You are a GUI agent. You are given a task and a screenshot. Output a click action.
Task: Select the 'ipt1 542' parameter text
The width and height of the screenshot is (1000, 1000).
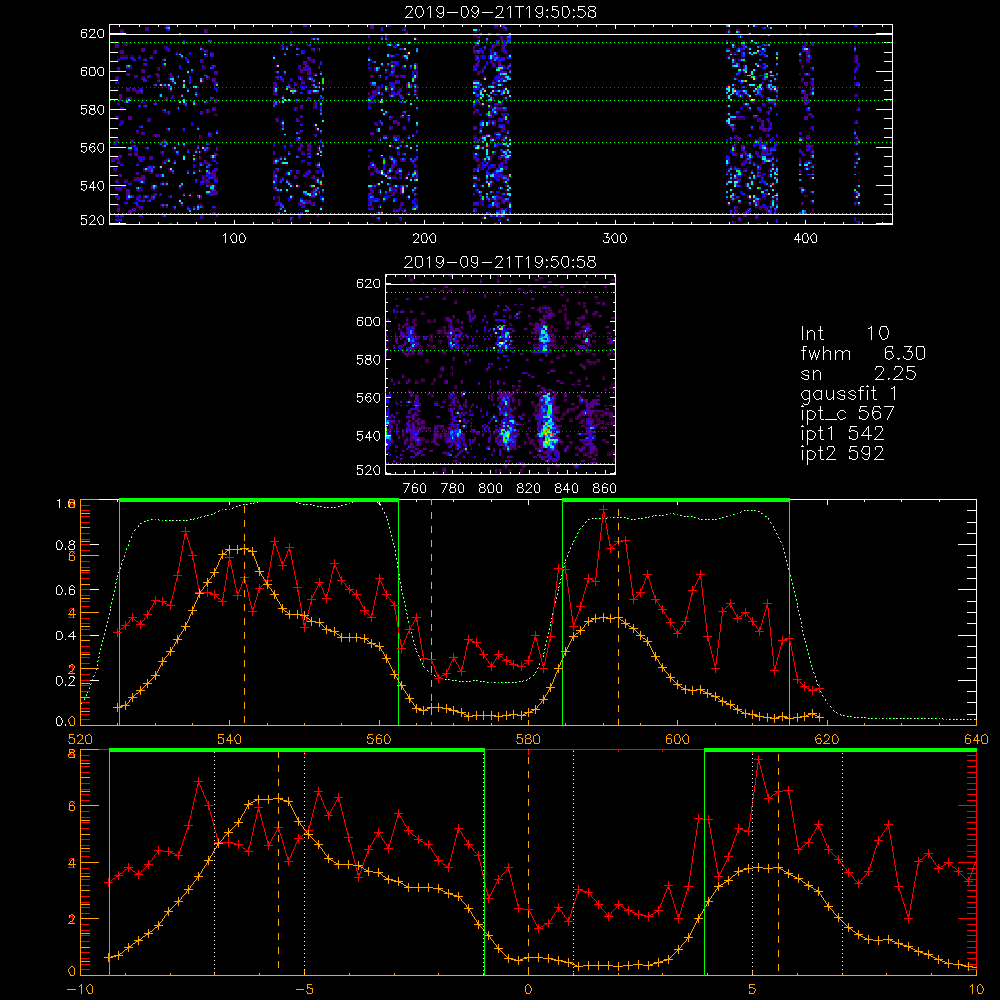click(x=842, y=434)
